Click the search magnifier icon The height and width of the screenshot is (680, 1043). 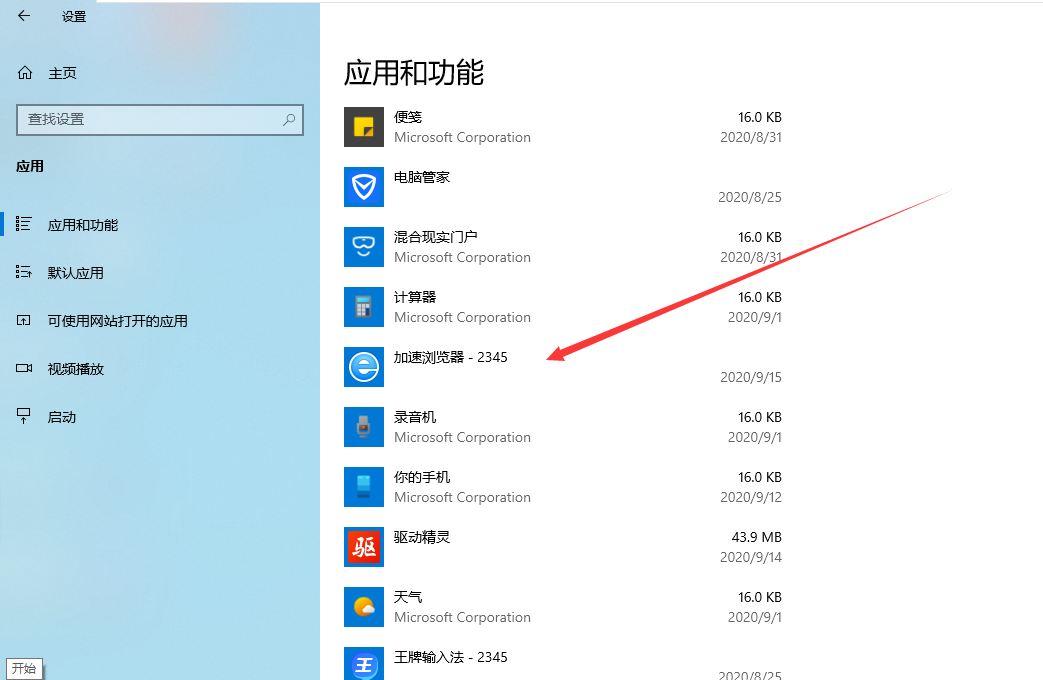click(x=289, y=119)
